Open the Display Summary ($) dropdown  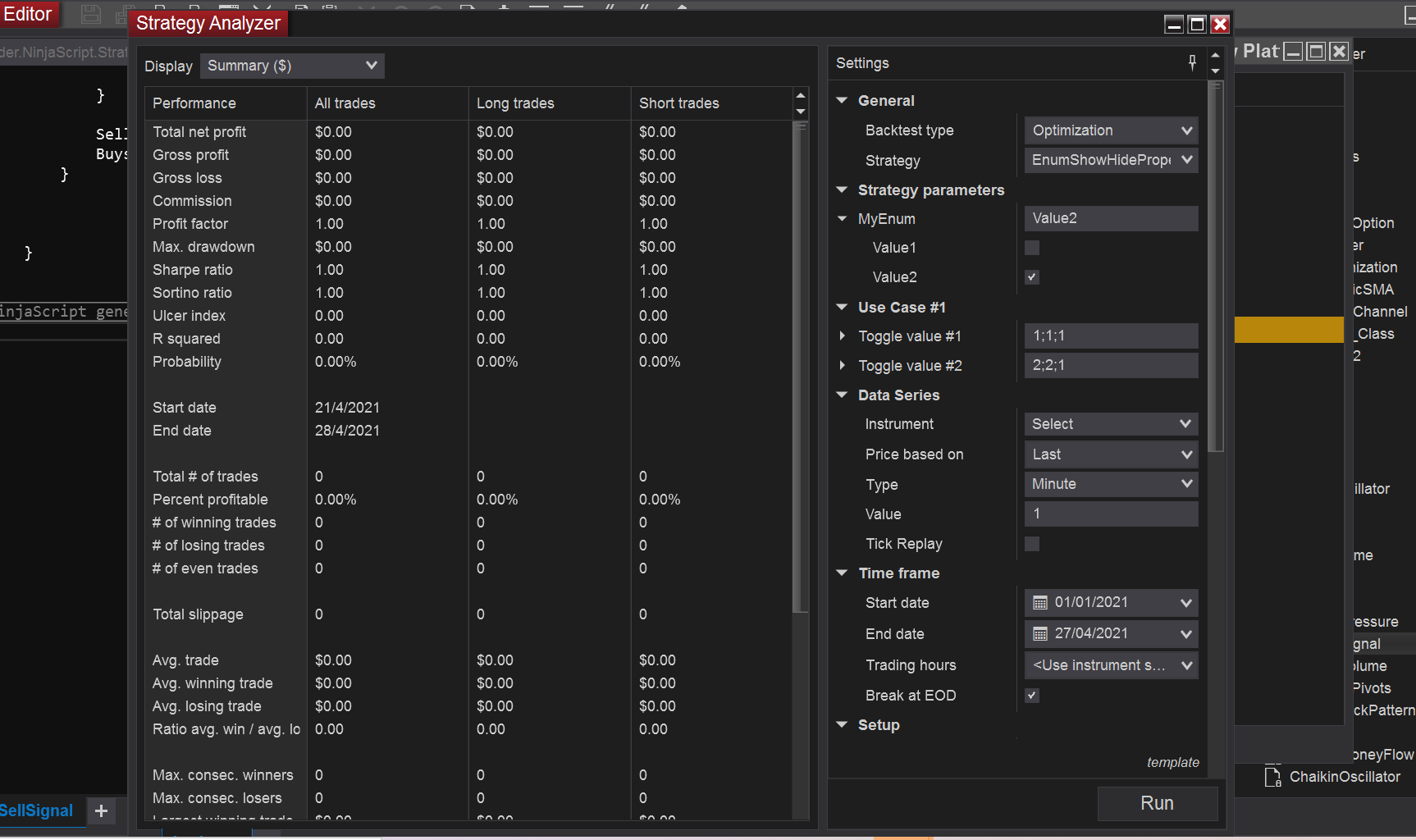coord(292,66)
